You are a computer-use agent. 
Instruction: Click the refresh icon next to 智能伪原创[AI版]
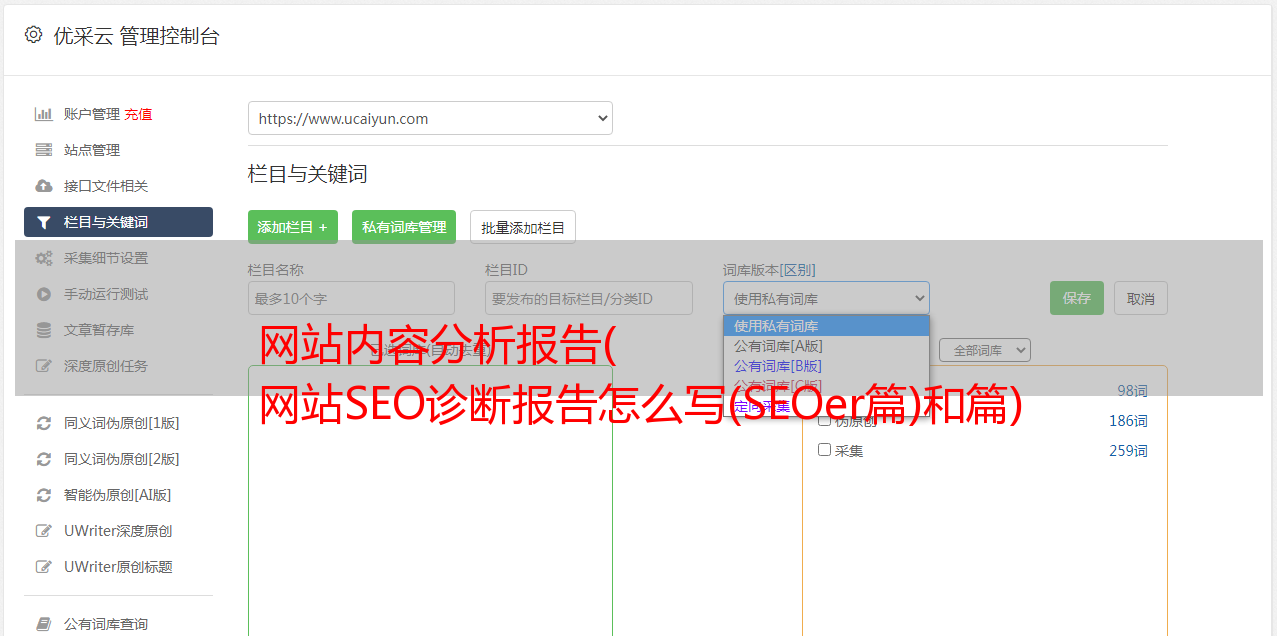(43, 495)
